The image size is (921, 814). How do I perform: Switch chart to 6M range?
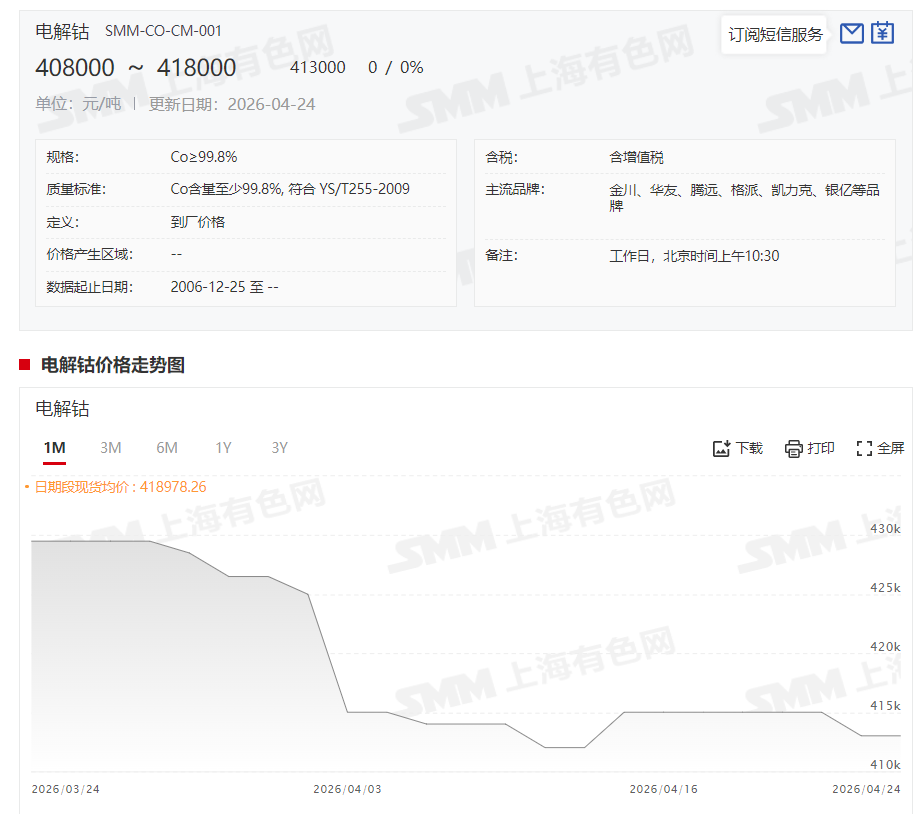[x=167, y=448]
